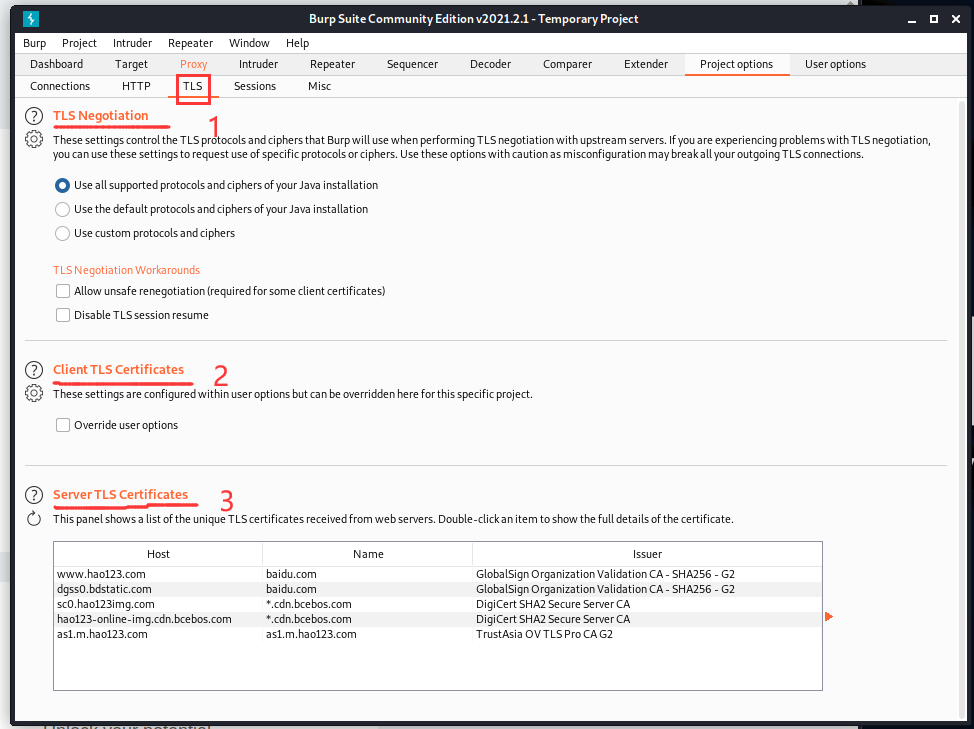Open help for Server TLS Certificates
This screenshot has width=974, height=729.
(x=34, y=495)
